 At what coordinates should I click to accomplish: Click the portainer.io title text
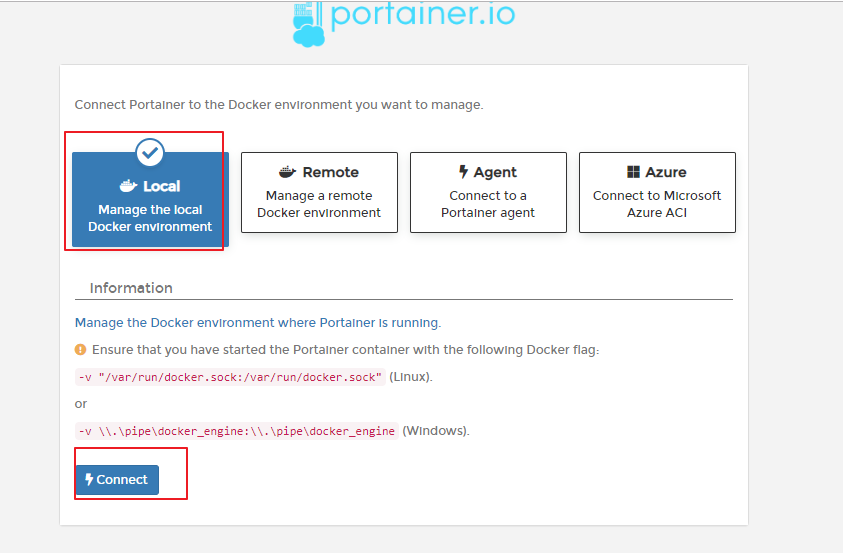423,15
